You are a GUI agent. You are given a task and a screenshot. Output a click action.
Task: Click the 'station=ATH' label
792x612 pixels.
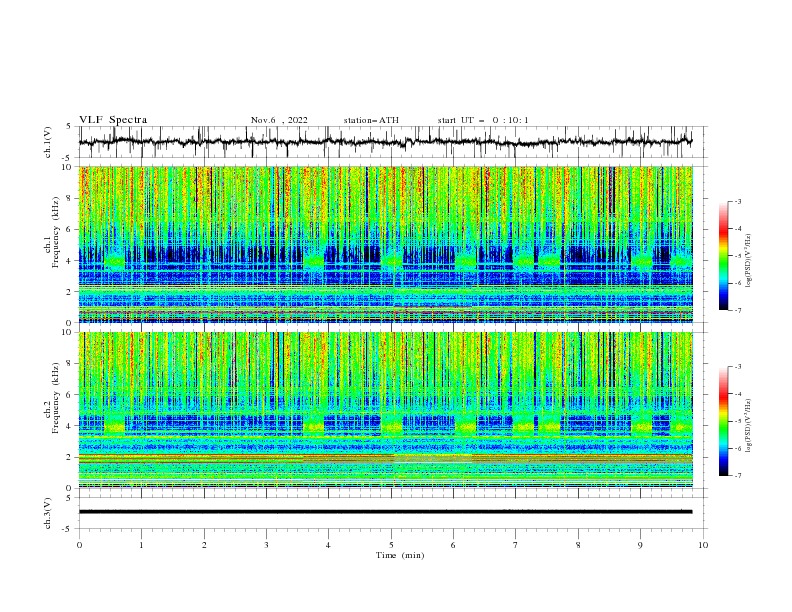tap(371, 120)
